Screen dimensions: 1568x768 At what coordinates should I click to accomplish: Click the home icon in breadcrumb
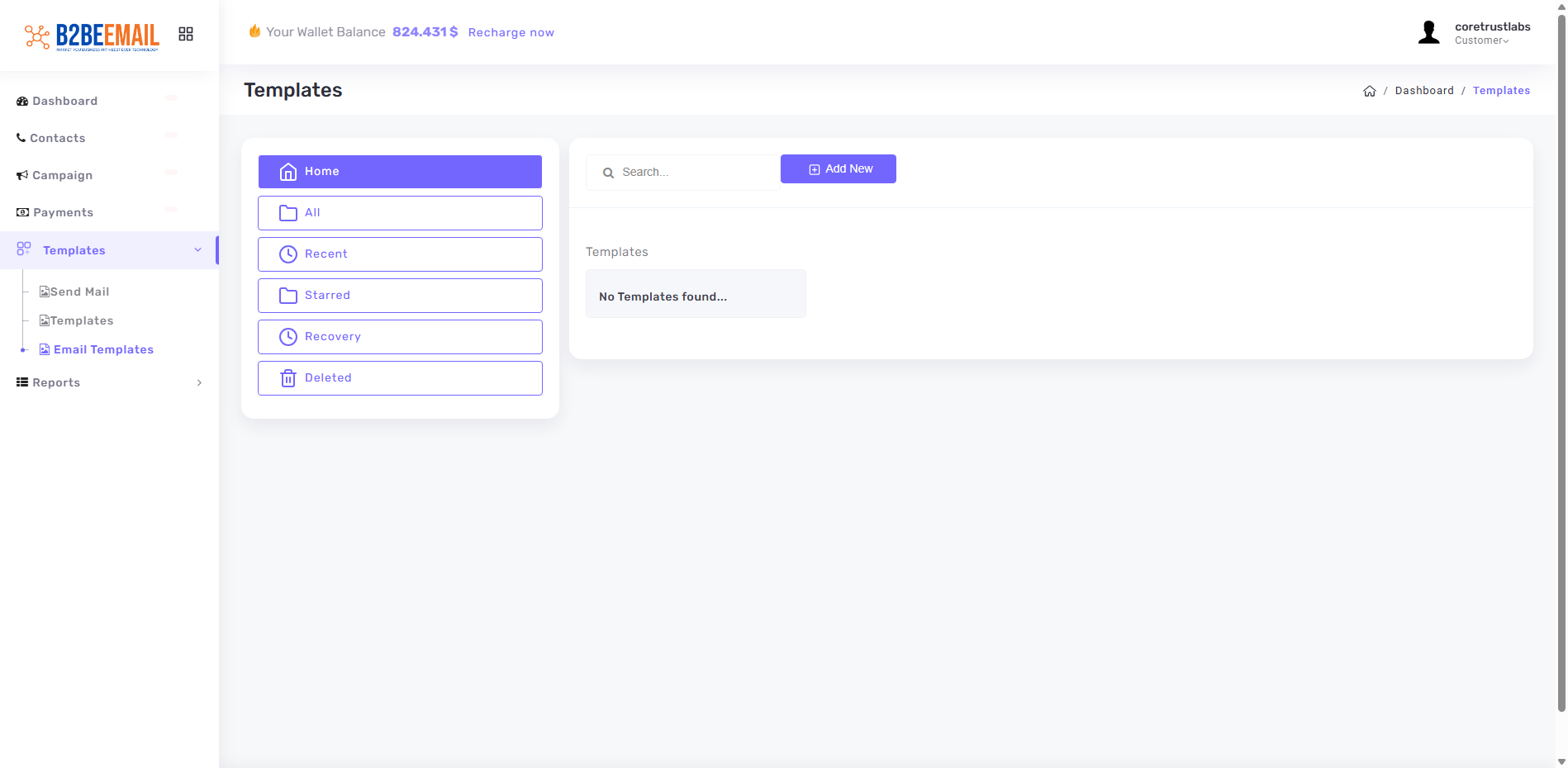1369,91
